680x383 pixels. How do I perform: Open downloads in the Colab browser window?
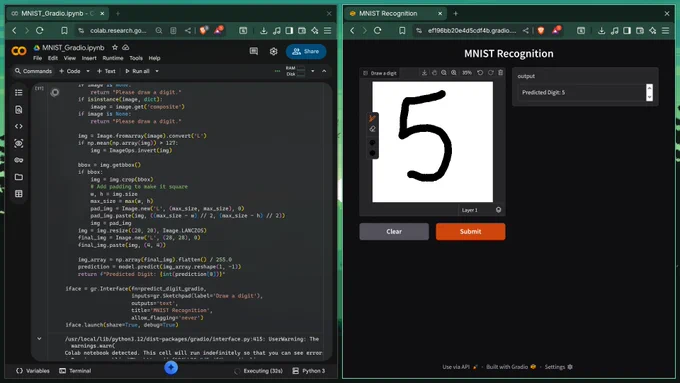coord(264,30)
